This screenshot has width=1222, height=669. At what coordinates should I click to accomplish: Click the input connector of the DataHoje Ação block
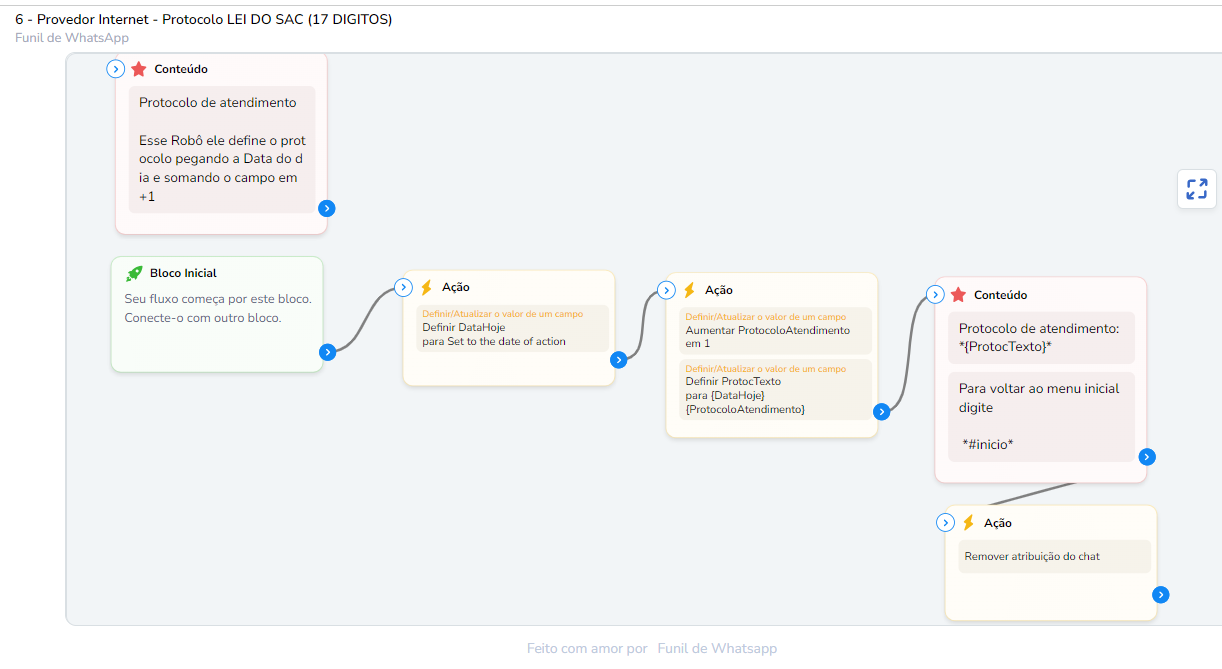(x=403, y=288)
